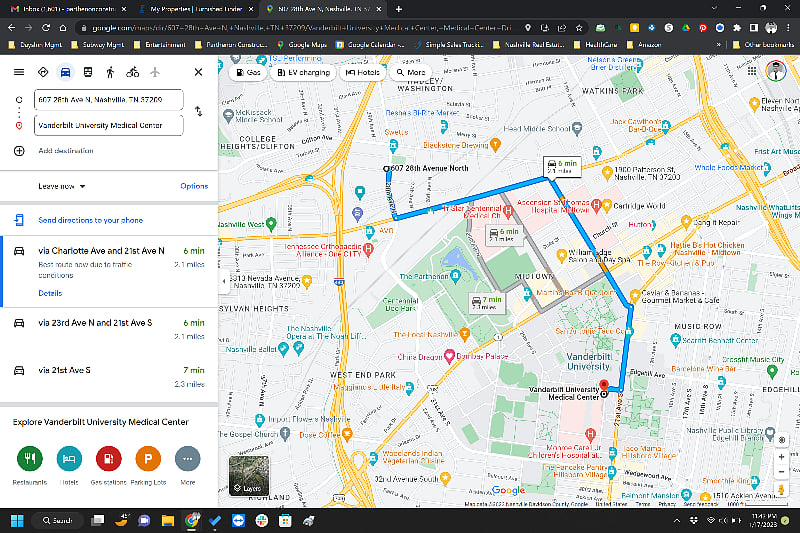Image resolution: width=800 pixels, height=533 pixels.
Task: Select flights travel mode
Action: [155, 72]
